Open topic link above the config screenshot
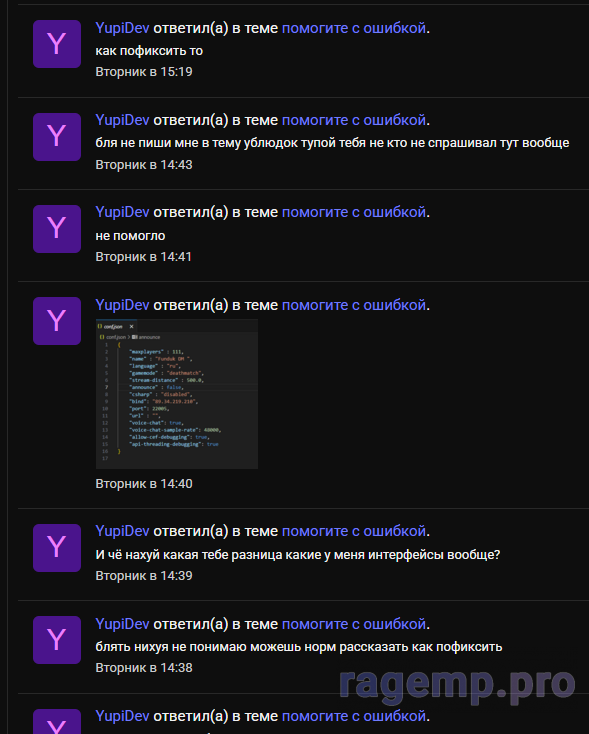 point(354,305)
